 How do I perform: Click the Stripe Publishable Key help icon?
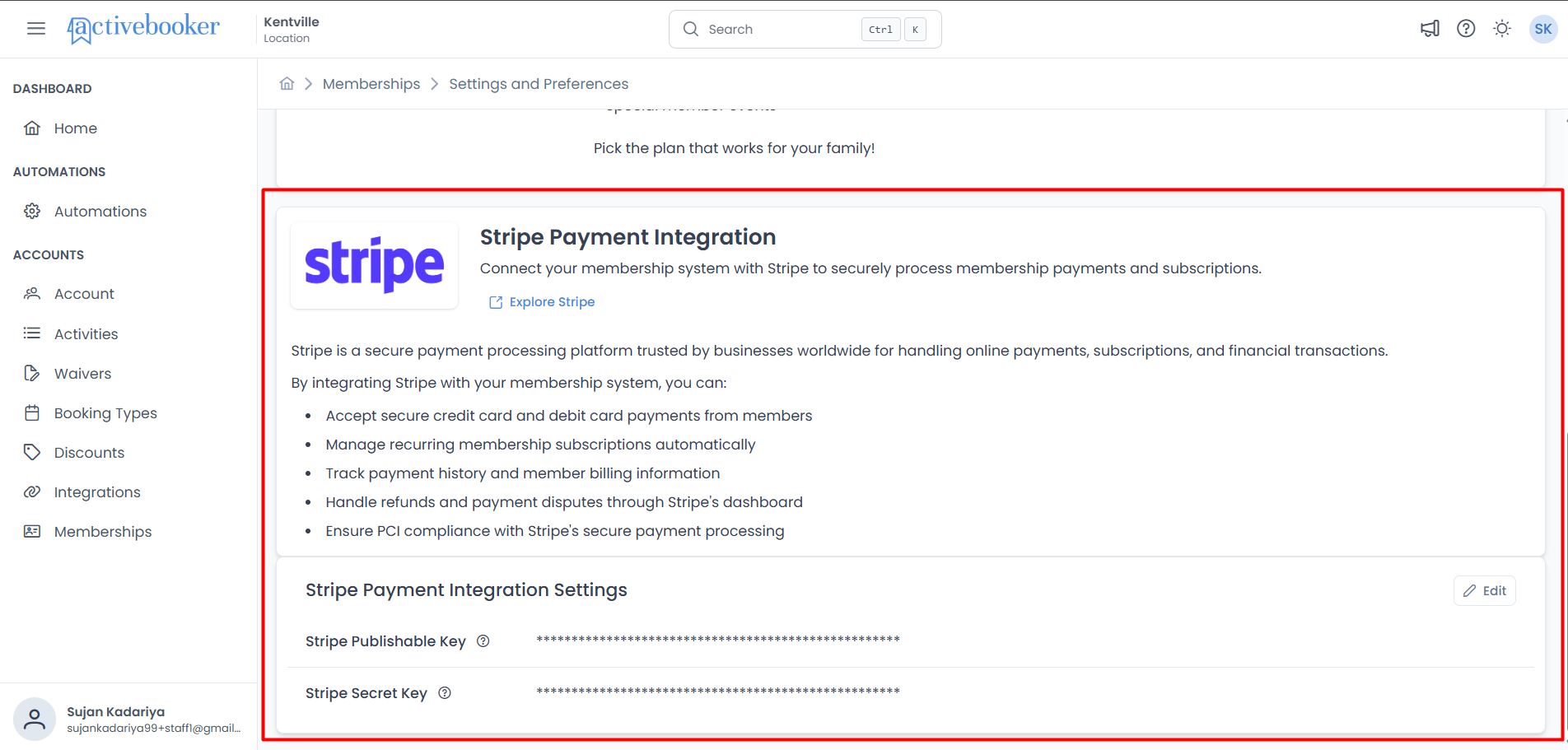483,641
